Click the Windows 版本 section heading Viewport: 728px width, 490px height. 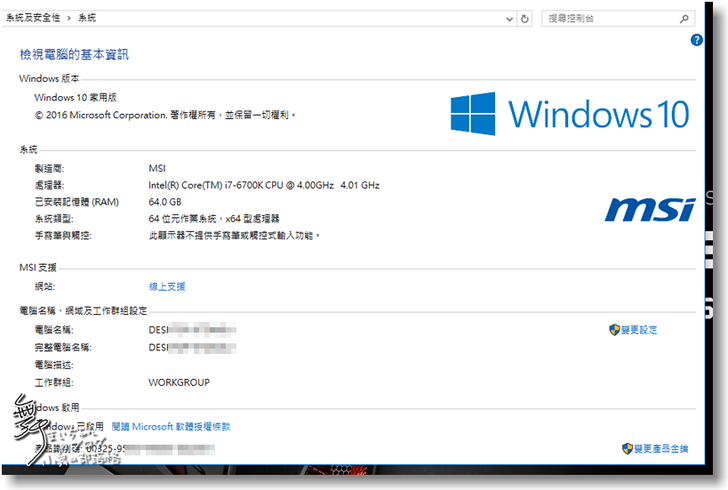[49, 78]
